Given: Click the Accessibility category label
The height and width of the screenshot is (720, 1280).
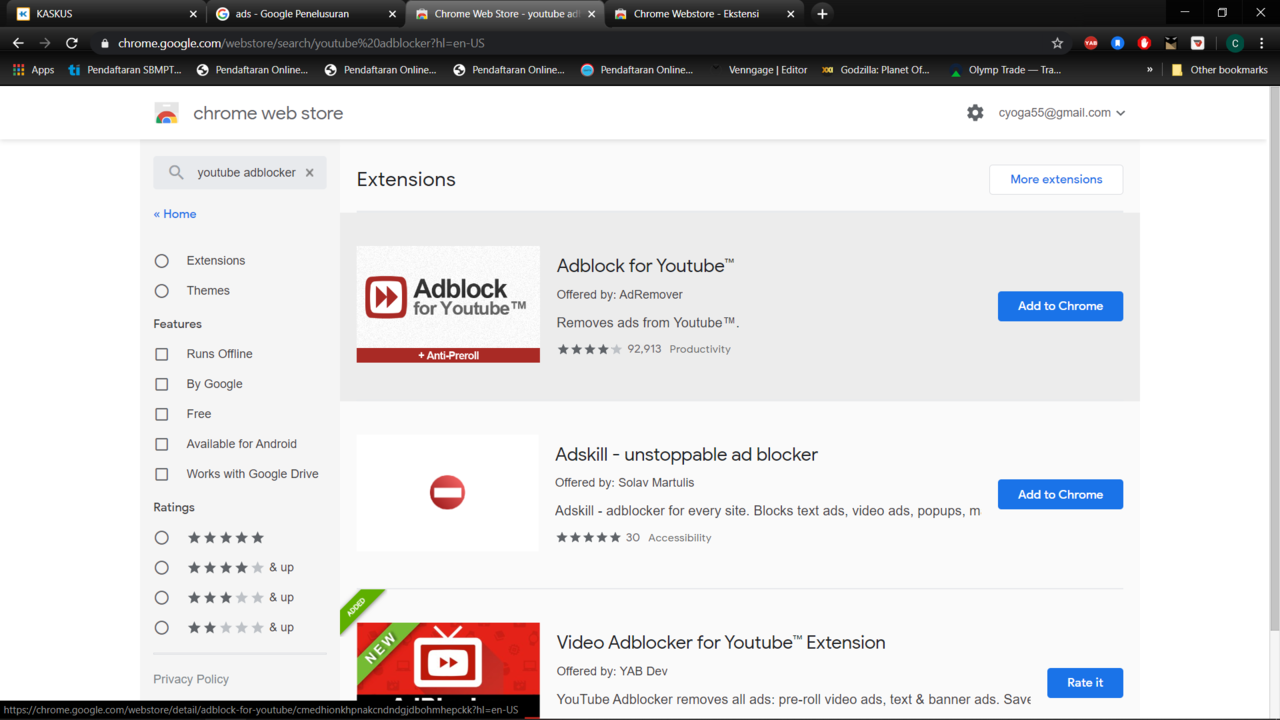Looking at the screenshot, I should pyautogui.click(x=680, y=538).
